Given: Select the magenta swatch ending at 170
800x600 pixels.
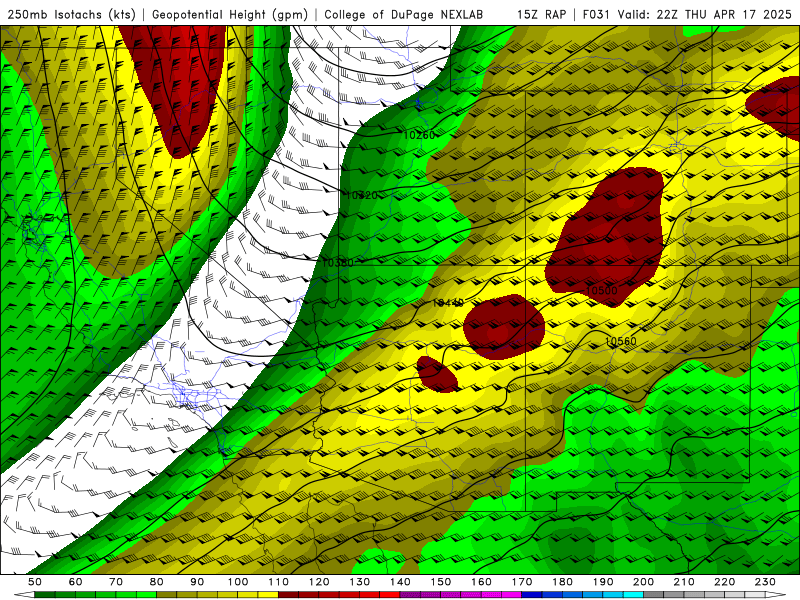Looking at the screenshot, I should point(511,594).
